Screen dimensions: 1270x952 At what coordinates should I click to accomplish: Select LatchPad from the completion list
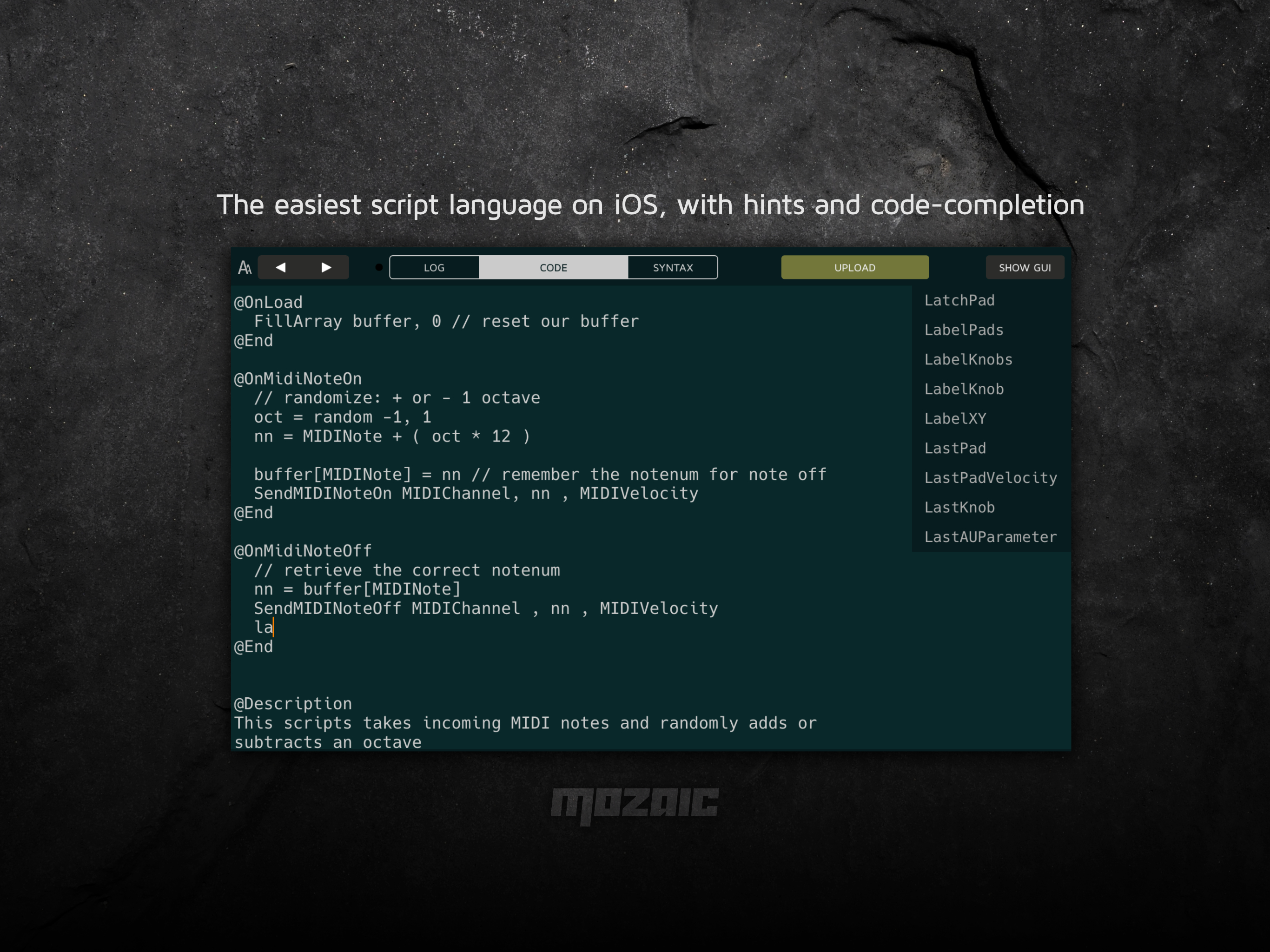(x=959, y=300)
